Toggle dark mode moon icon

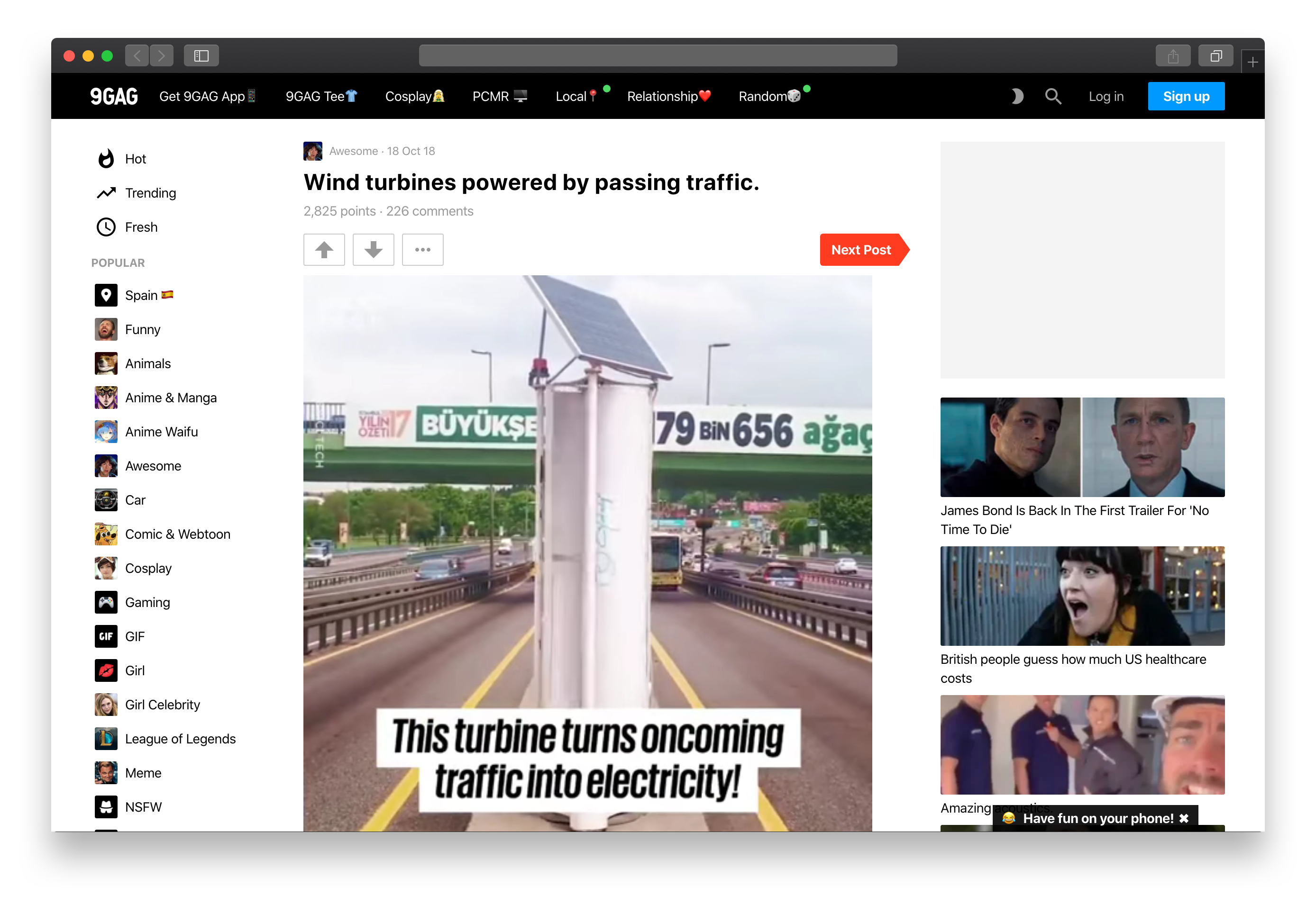1017,96
